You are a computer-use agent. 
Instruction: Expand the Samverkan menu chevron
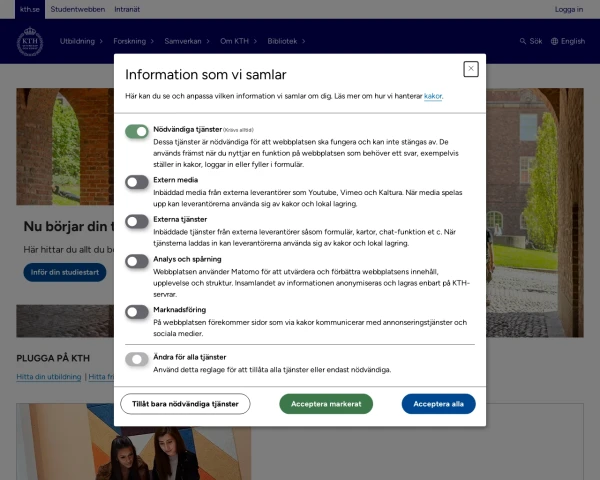point(208,41)
